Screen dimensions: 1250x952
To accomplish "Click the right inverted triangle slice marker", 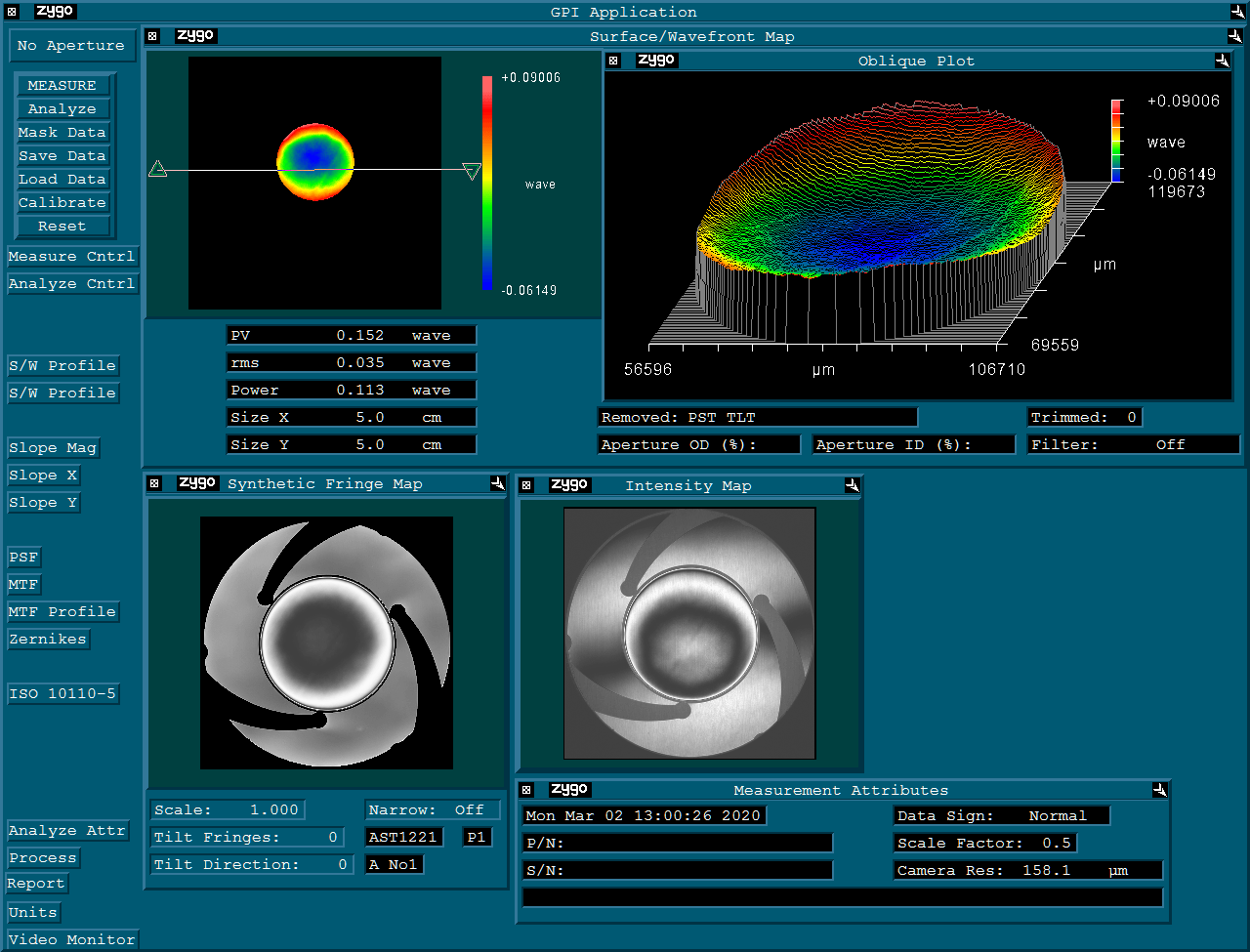I will coord(472,172).
